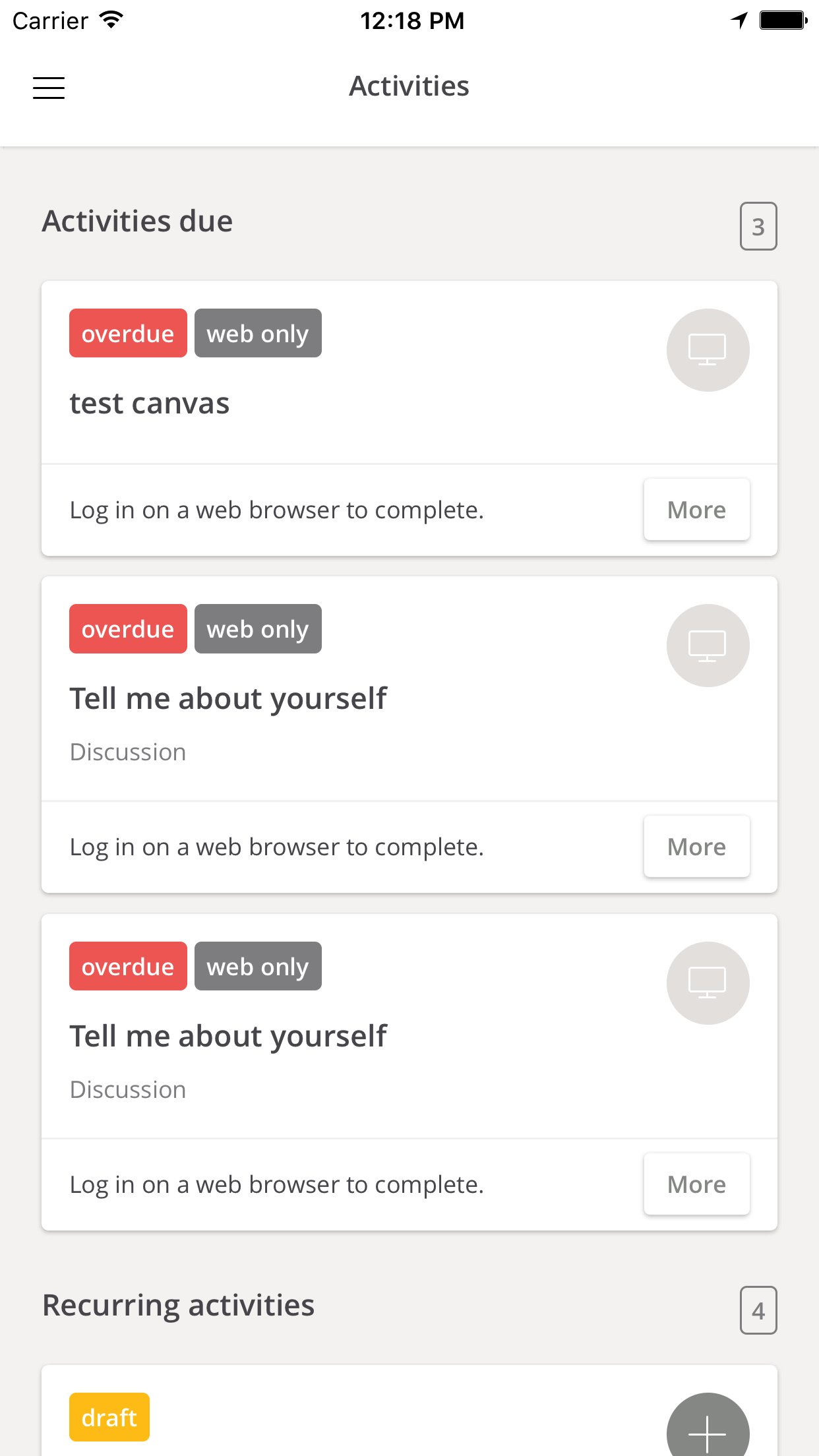Tap the Recurring activities section heading
This screenshot has height=1456, width=819.
click(179, 1306)
